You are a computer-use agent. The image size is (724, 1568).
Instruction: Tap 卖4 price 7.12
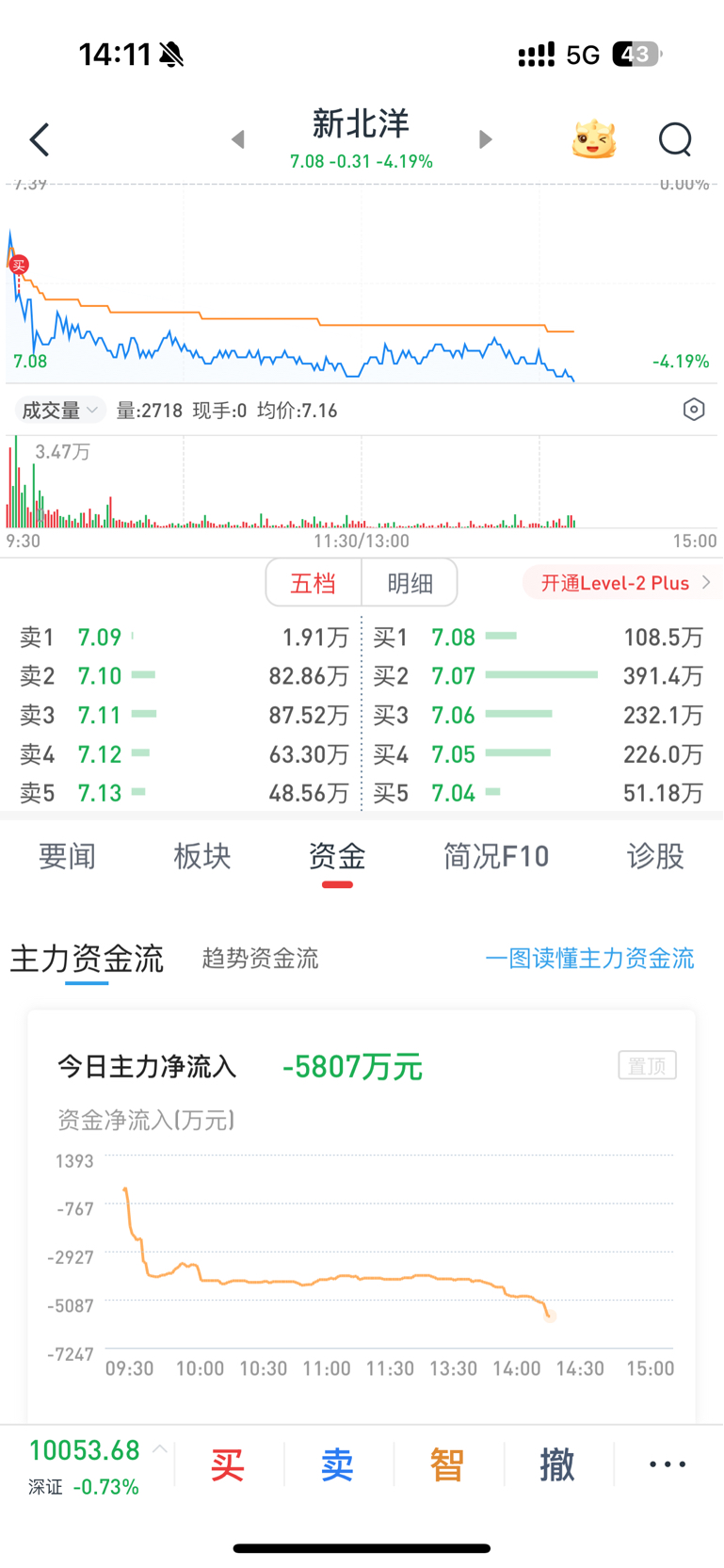coord(100,754)
